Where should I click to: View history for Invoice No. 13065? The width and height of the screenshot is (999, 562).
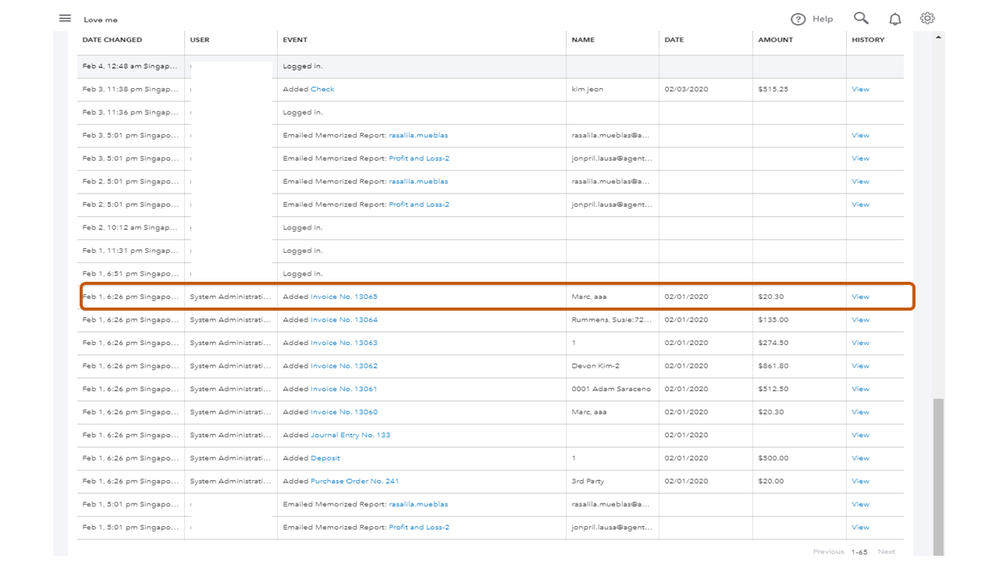tap(860, 297)
